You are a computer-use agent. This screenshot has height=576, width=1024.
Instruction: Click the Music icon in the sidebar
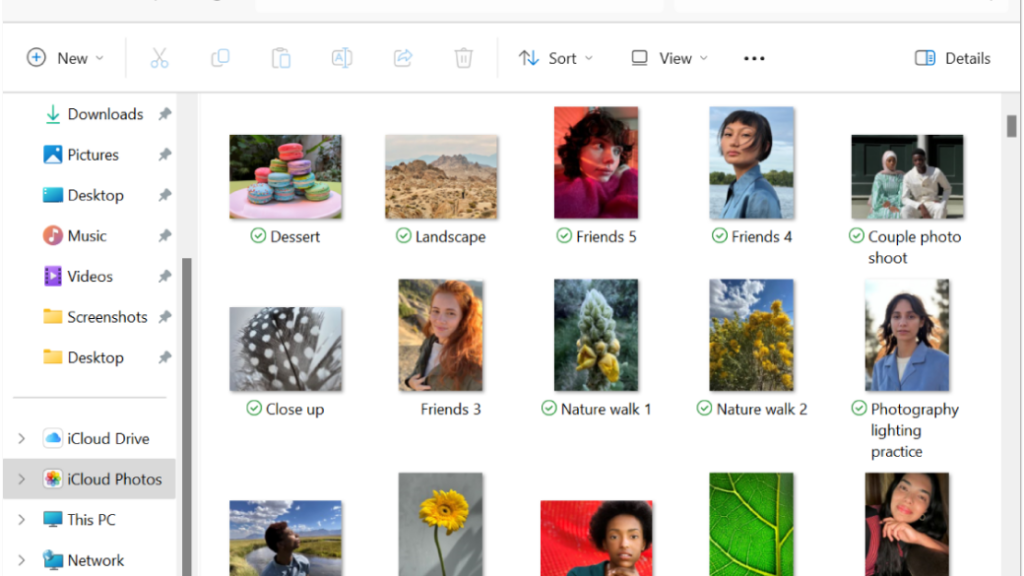pyautogui.click(x=54, y=235)
